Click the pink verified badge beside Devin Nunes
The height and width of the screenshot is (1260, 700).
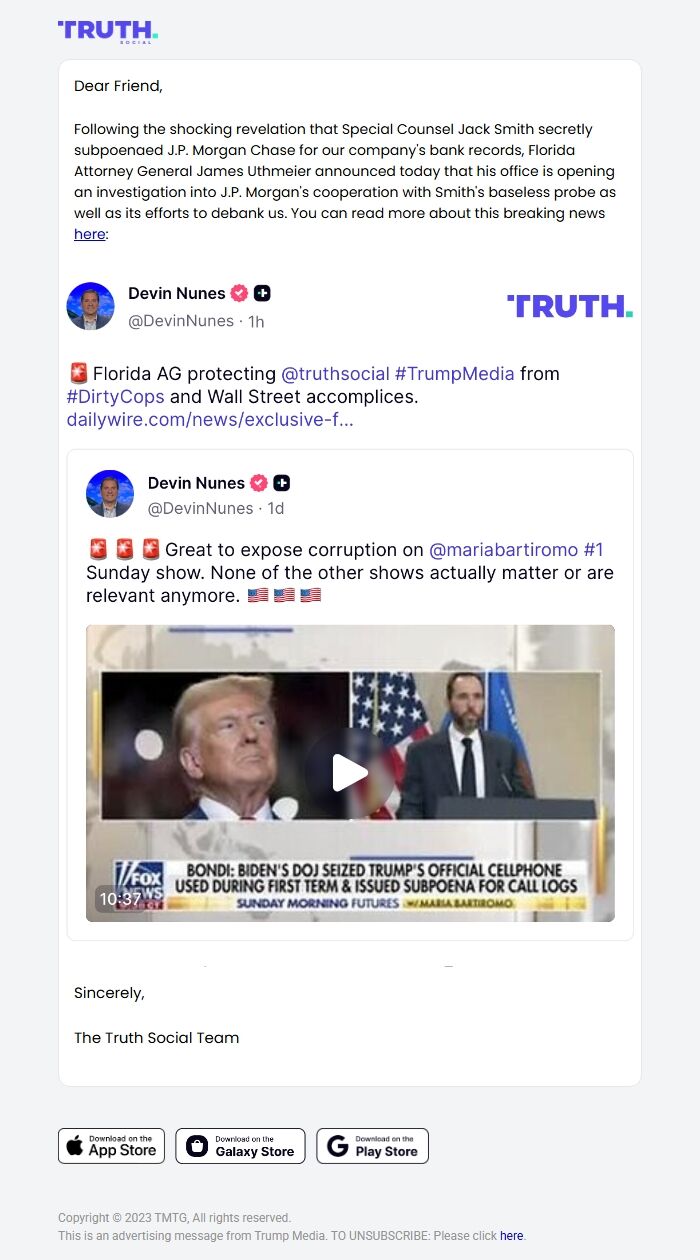(239, 293)
